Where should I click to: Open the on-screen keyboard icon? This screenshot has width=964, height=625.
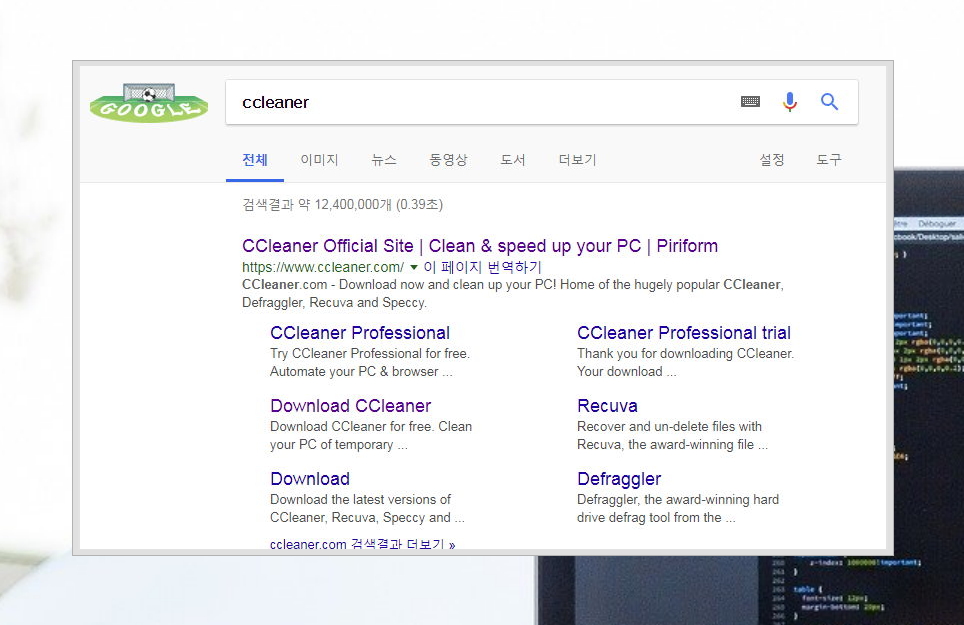(x=750, y=101)
